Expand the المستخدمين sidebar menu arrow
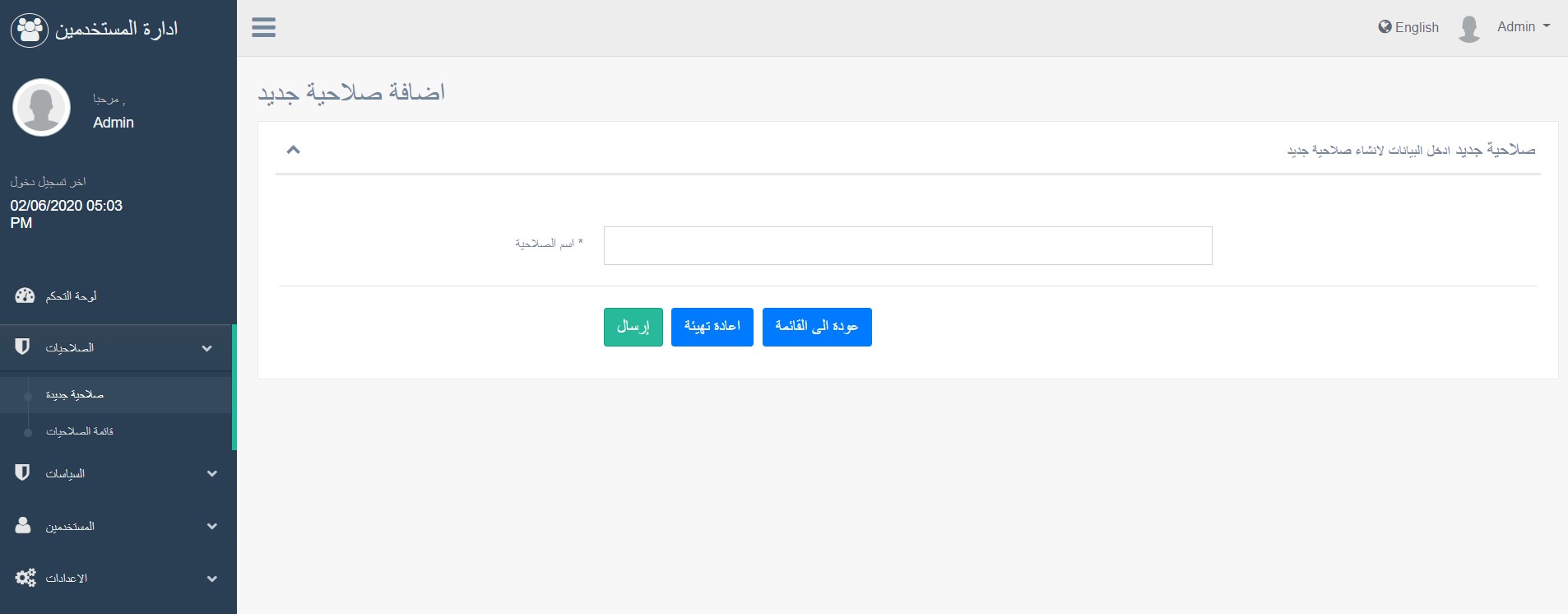This screenshot has height=614, width=1568. 211,526
